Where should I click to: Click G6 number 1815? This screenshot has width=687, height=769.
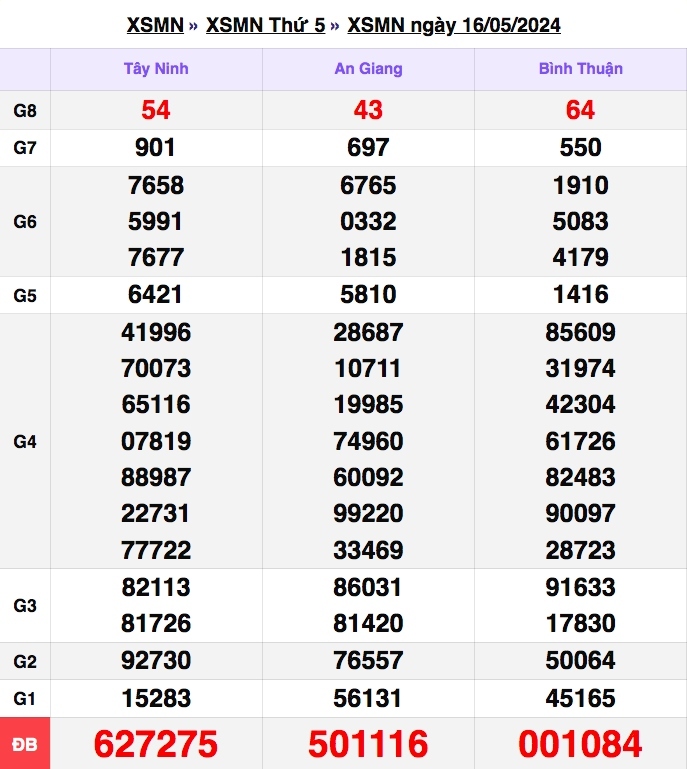point(368,257)
